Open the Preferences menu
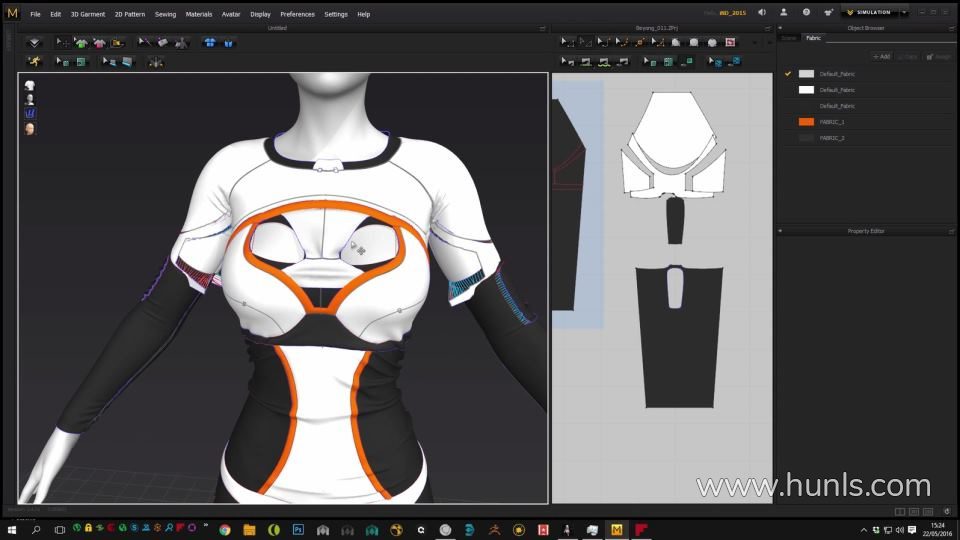Image resolution: width=960 pixels, height=540 pixels. tap(297, 14)
